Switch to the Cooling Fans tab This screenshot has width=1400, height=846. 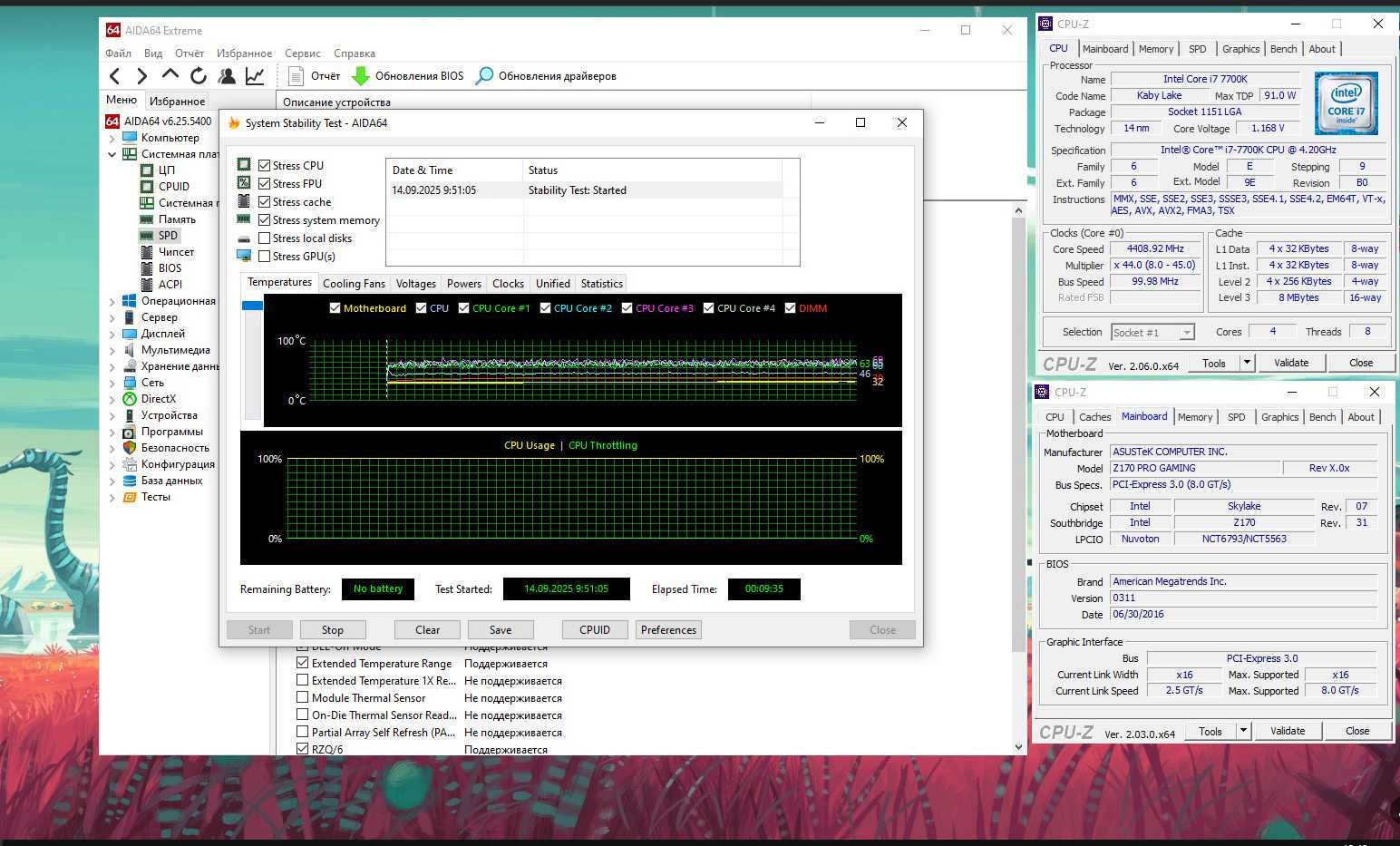click(x=354, y=284)
